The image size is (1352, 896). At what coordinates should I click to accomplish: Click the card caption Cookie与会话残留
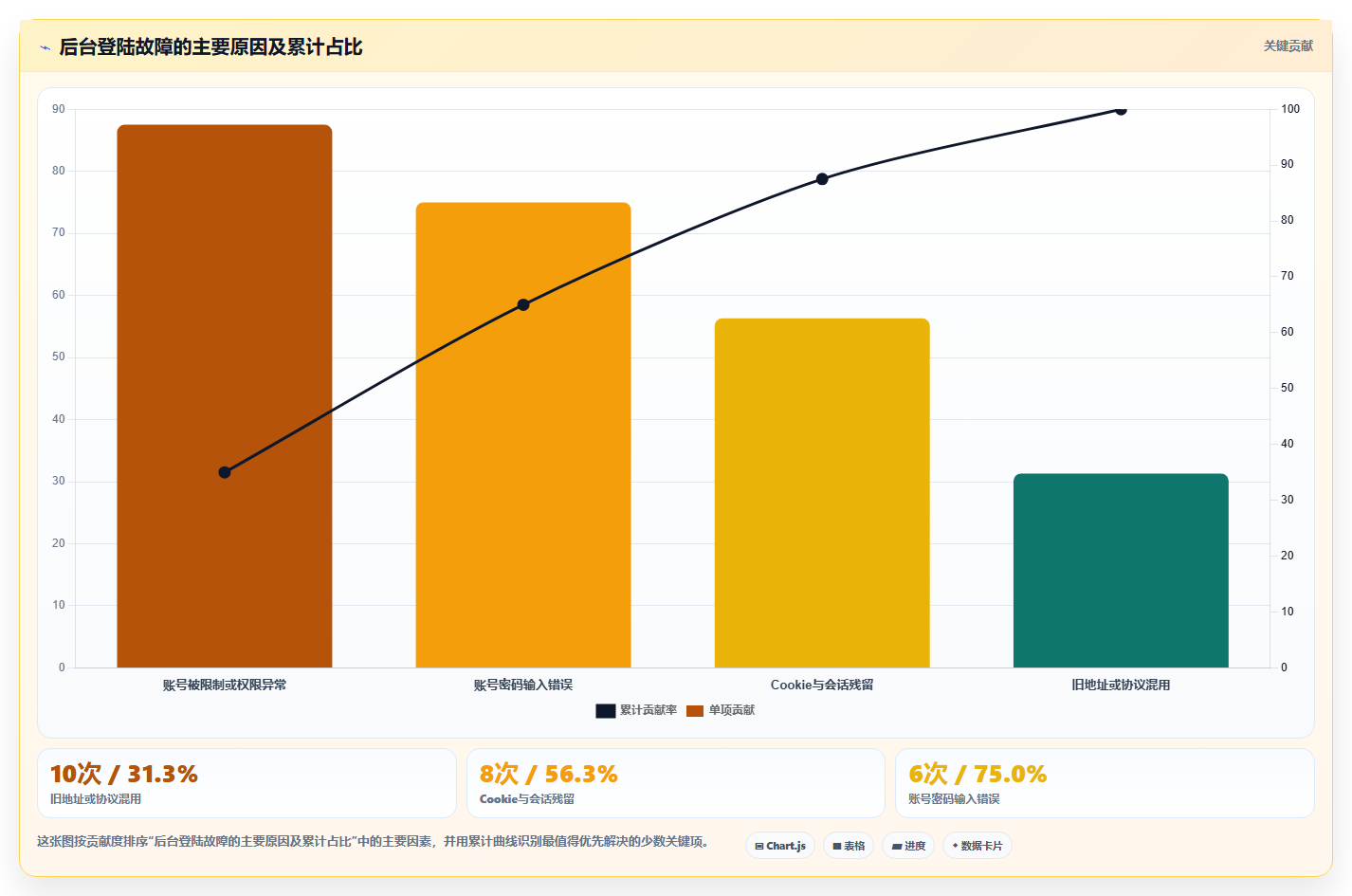click(527, 799)
